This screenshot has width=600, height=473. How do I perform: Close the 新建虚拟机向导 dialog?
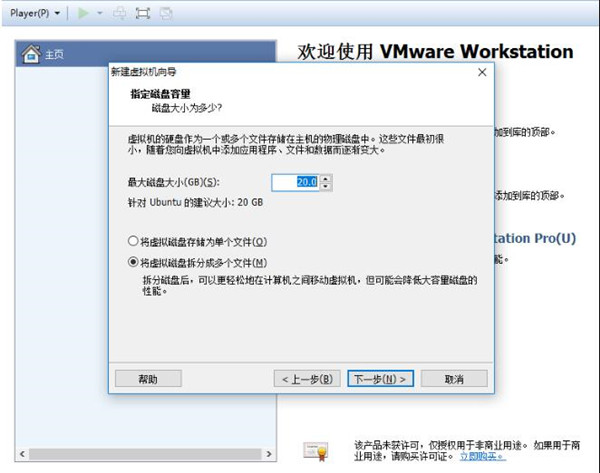[482, 72]
